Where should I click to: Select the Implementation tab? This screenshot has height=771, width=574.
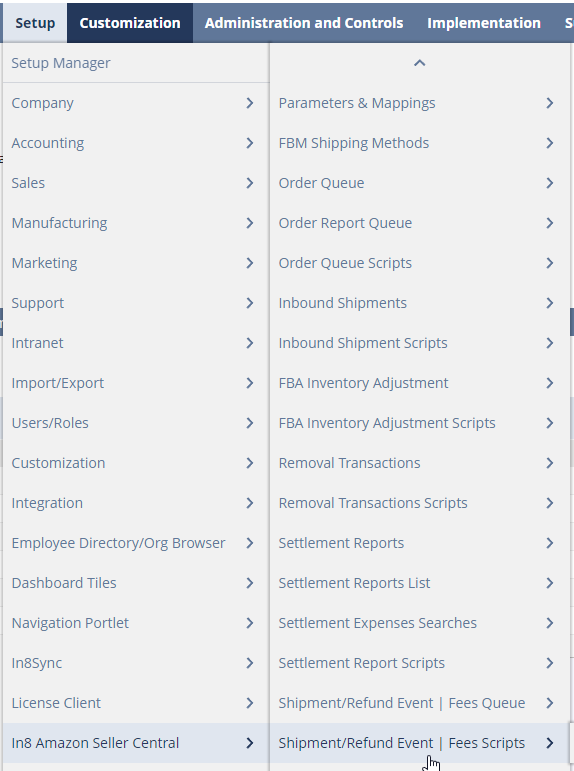point(484,23)
